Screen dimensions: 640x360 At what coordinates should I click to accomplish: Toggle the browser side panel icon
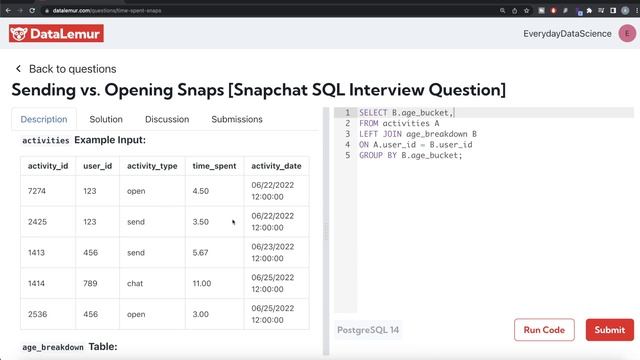(613, 11)
